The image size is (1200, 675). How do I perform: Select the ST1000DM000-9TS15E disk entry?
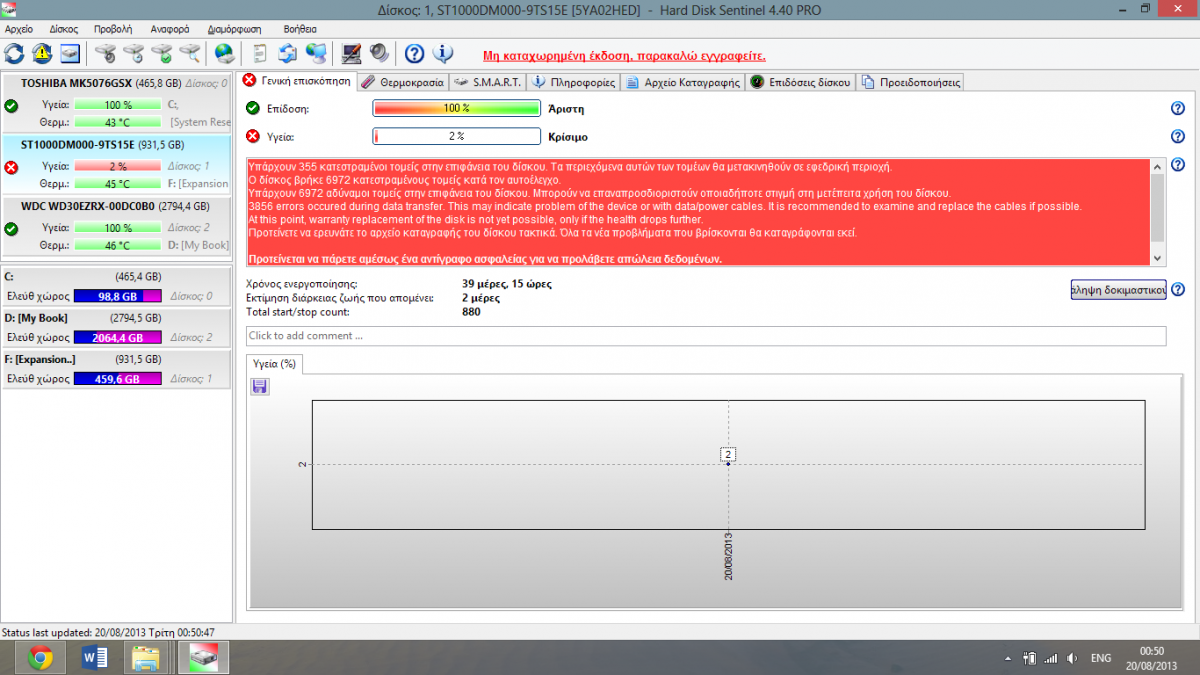coord(117,163)
